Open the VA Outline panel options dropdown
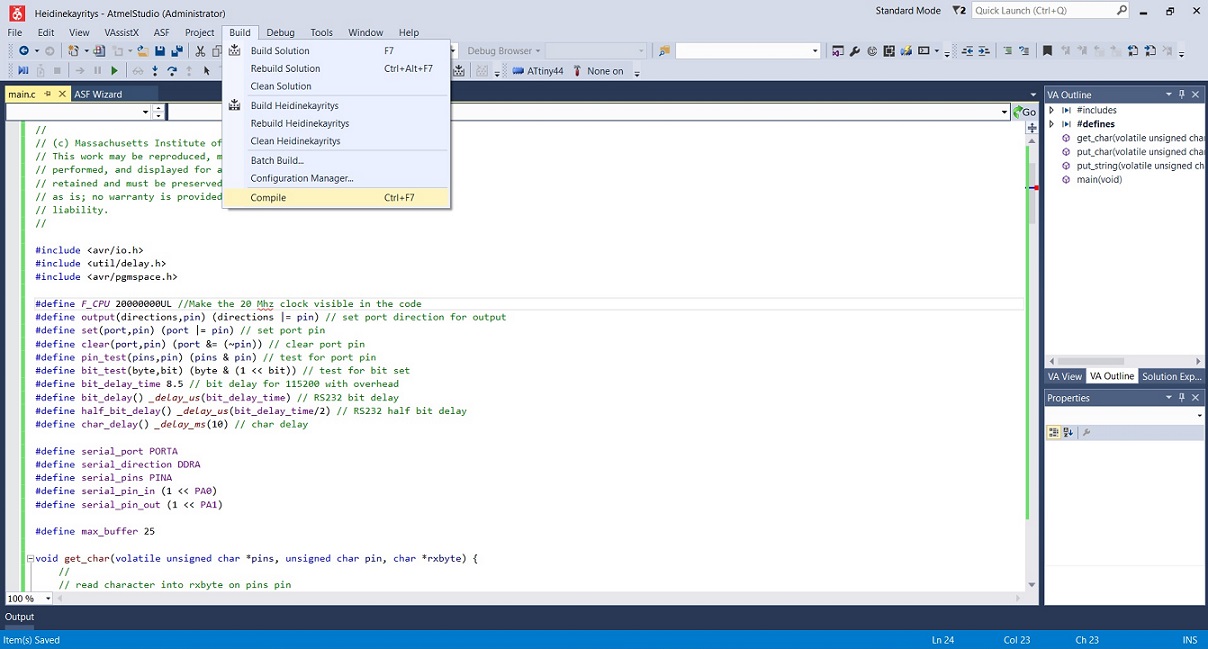 pyautogui.click(x=1167, y=94)
